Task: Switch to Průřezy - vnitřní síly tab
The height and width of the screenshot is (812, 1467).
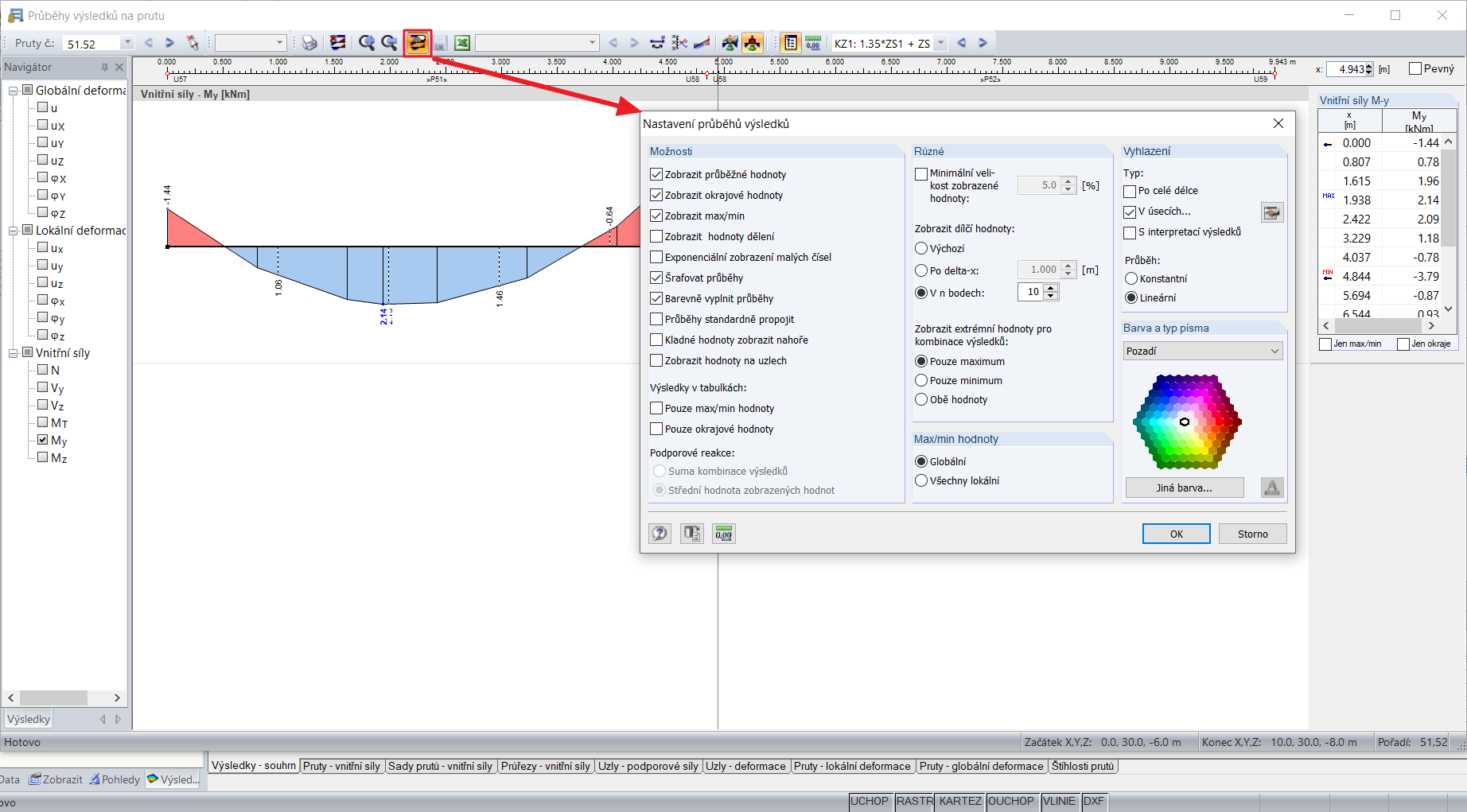Action: 546,766
